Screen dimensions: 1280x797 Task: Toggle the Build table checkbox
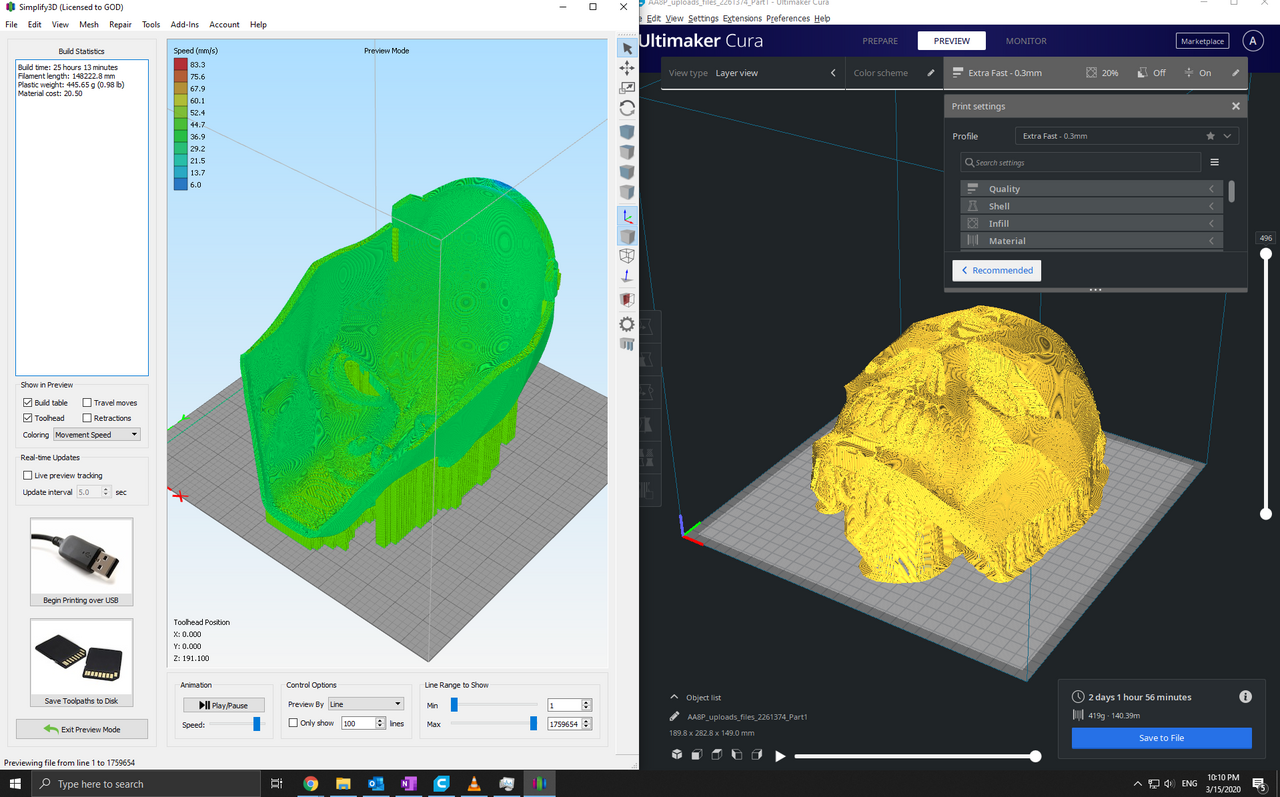click(x=28, y=403)
